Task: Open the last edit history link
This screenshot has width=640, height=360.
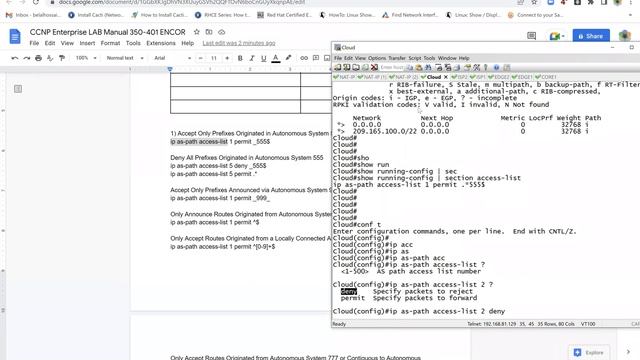Action: pos(239,43)
